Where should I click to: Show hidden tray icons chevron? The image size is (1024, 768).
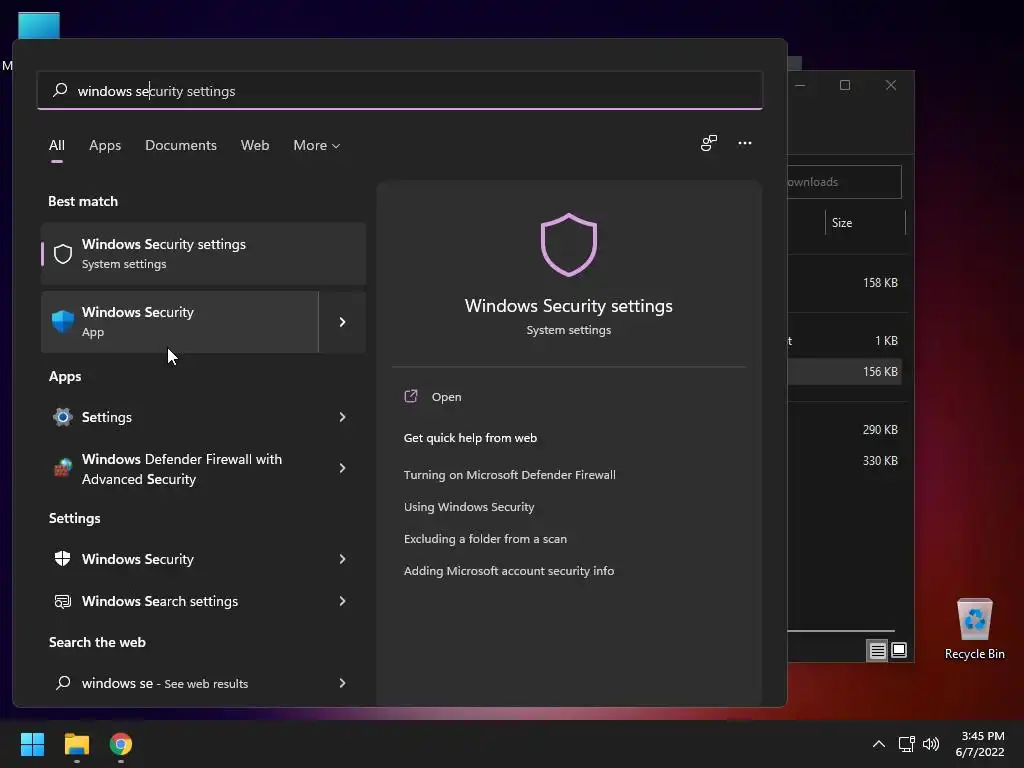click(879, 744)
